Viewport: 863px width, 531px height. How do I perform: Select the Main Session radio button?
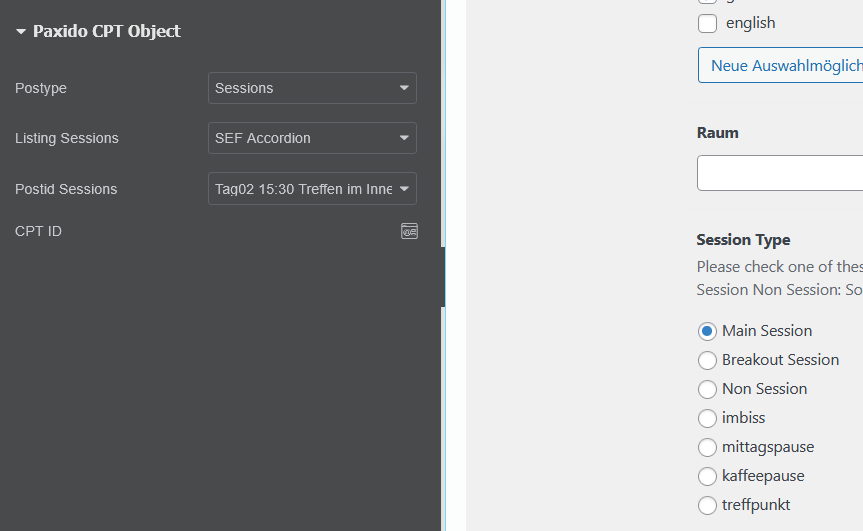(707, 331)
